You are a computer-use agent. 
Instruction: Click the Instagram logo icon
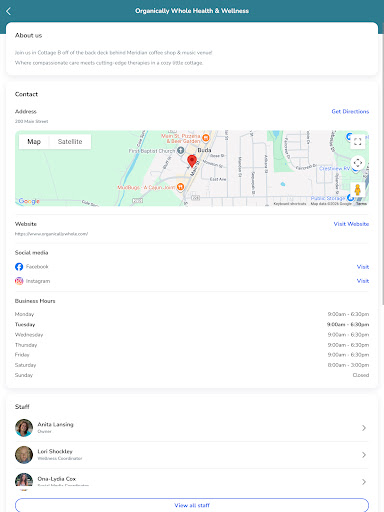pyautogui.click(x=19, y=281)
